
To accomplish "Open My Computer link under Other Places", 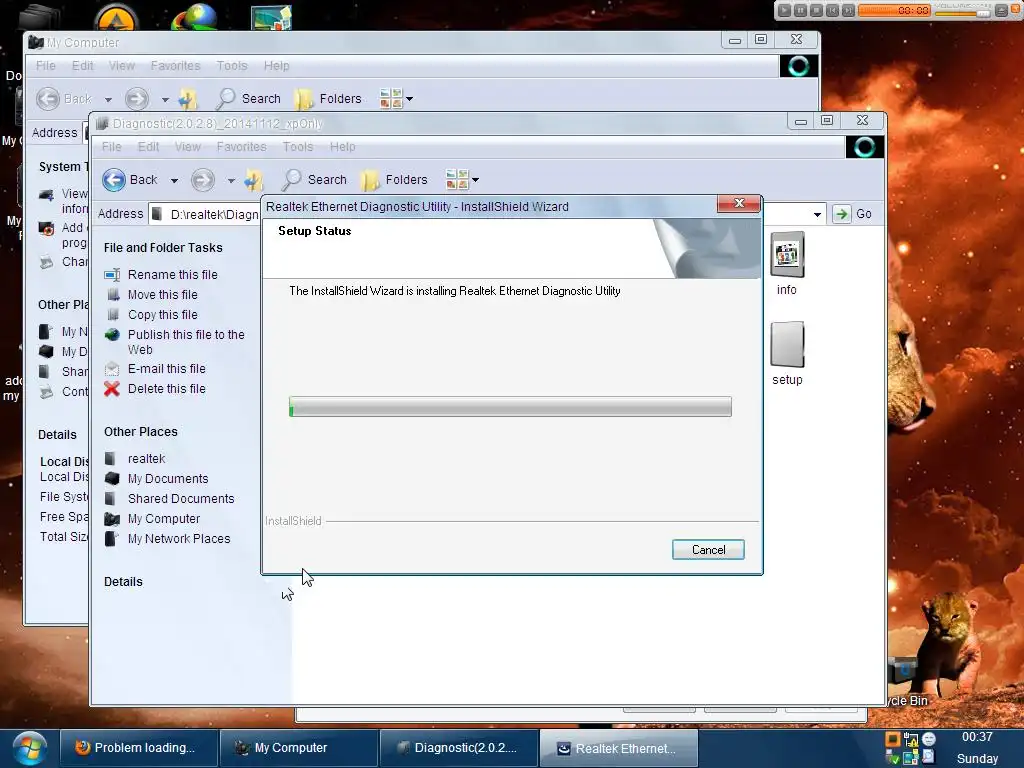I will click(164, 519).
